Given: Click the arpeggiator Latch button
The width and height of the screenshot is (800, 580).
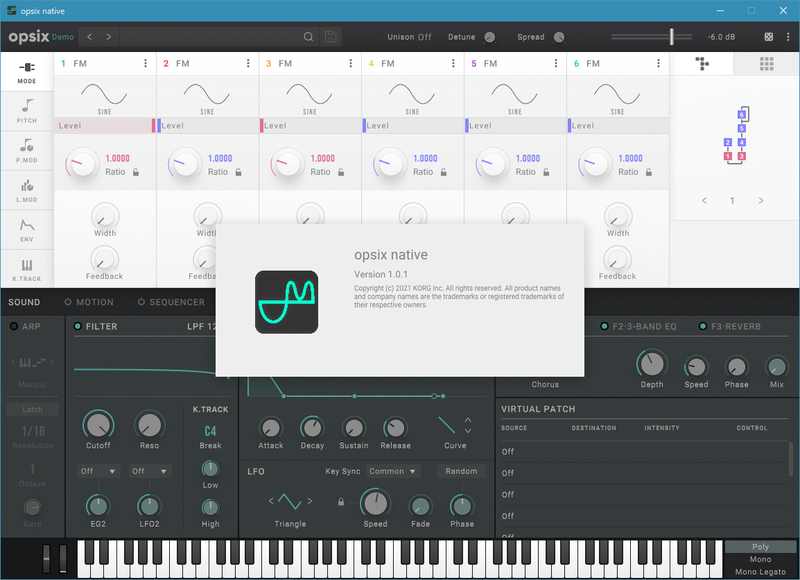Looking at the screenshot, I should pos(32,409).
